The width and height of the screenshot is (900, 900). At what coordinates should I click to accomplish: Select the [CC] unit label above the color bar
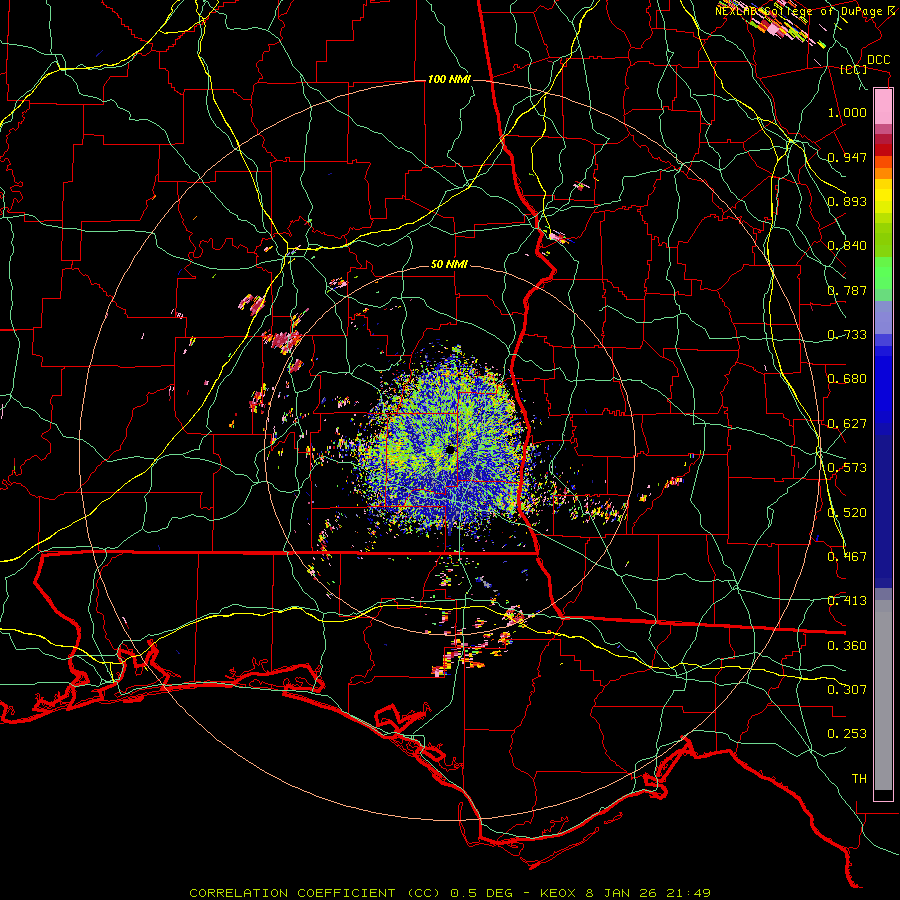853,69
